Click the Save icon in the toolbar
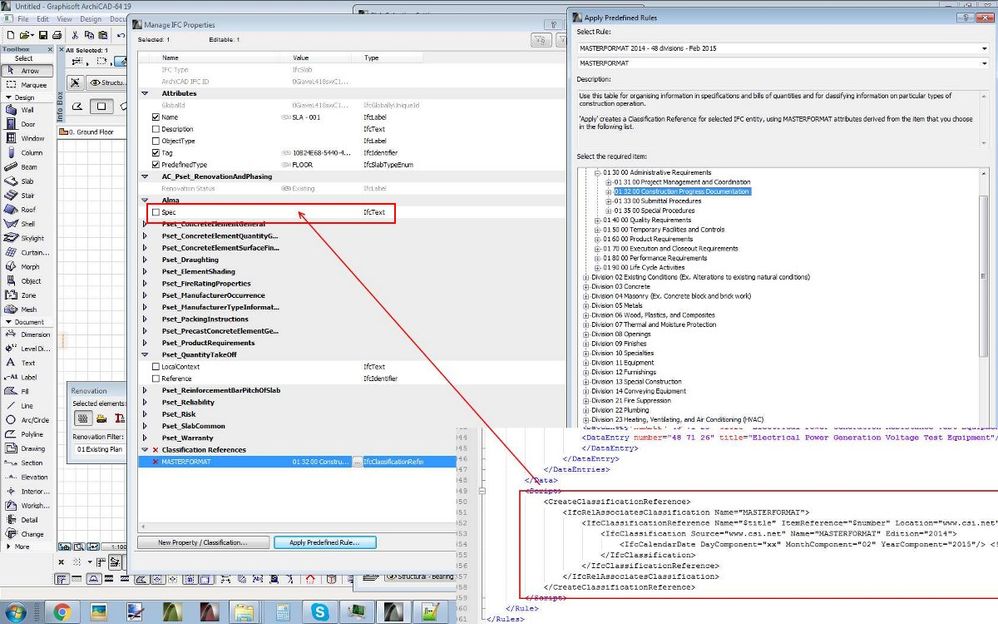 (x=43, y=35)
